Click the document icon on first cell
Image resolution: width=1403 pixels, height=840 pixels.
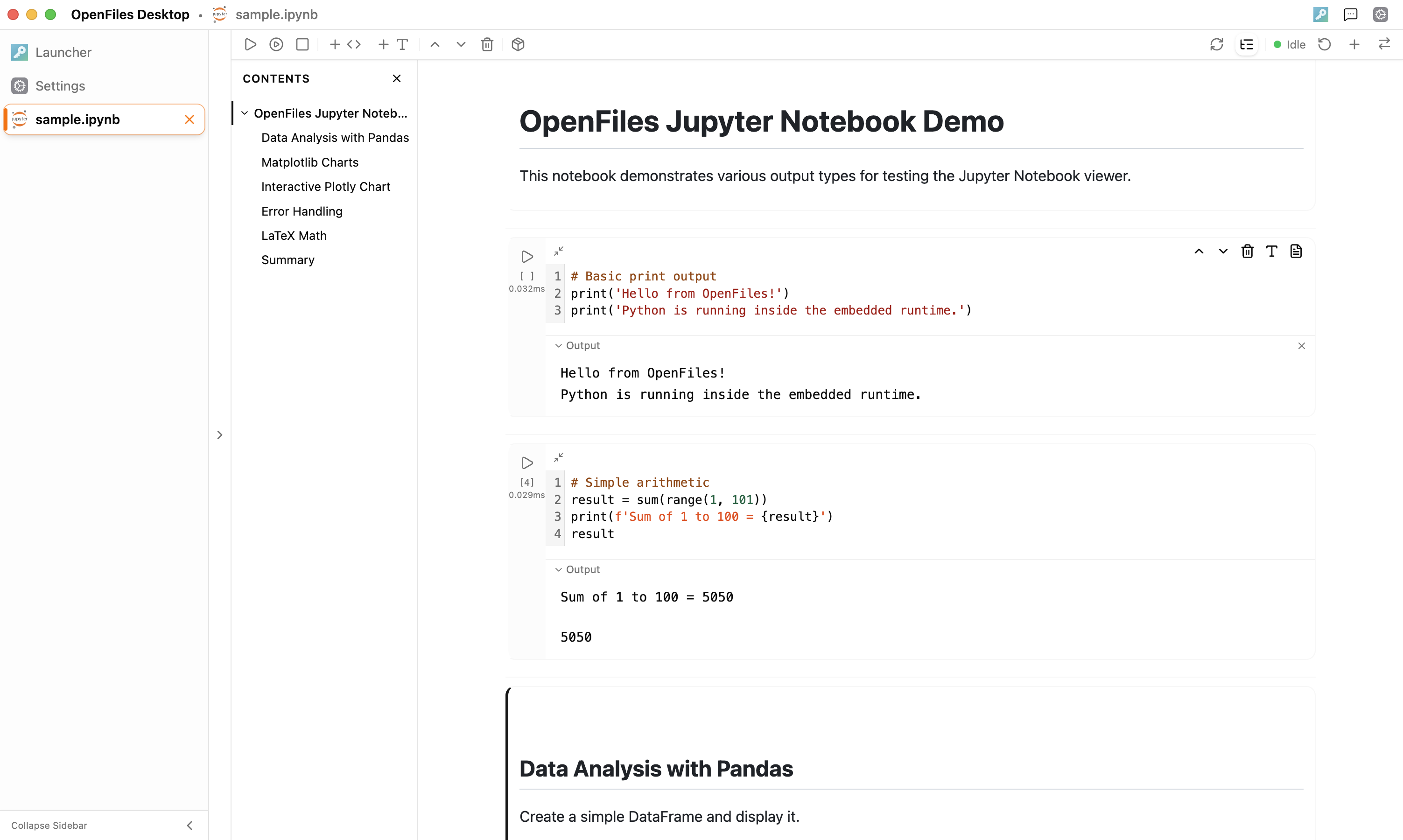(1296, 252)
